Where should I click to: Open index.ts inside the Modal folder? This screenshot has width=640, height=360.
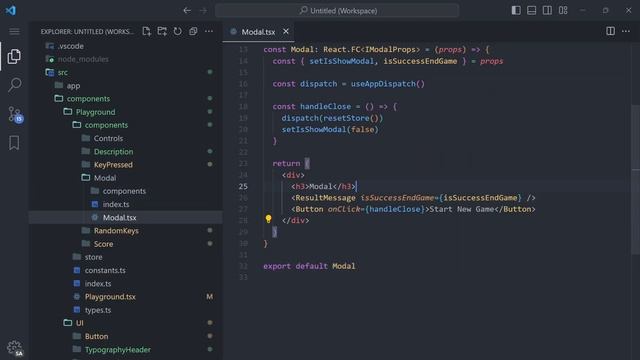click(116, 204)
